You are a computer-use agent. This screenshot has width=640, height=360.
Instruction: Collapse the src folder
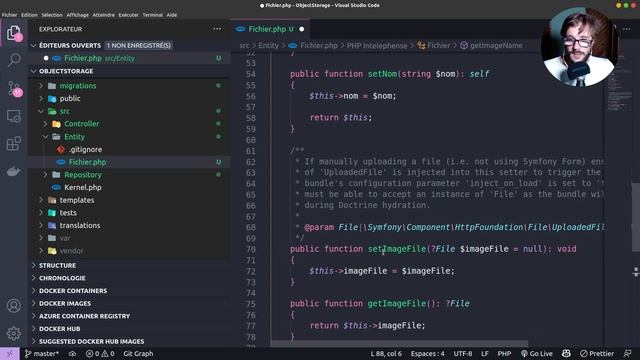pos(41,111)
